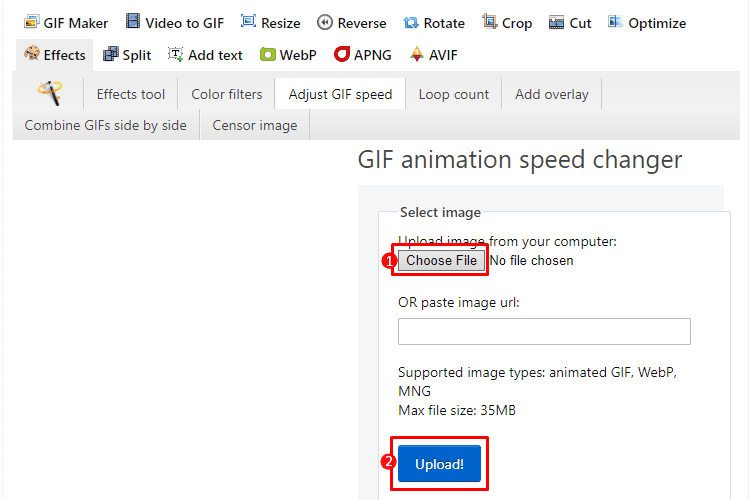The image size is (750, 500).
Task: Select the Split tool icon
Action: tap(110, 55)
